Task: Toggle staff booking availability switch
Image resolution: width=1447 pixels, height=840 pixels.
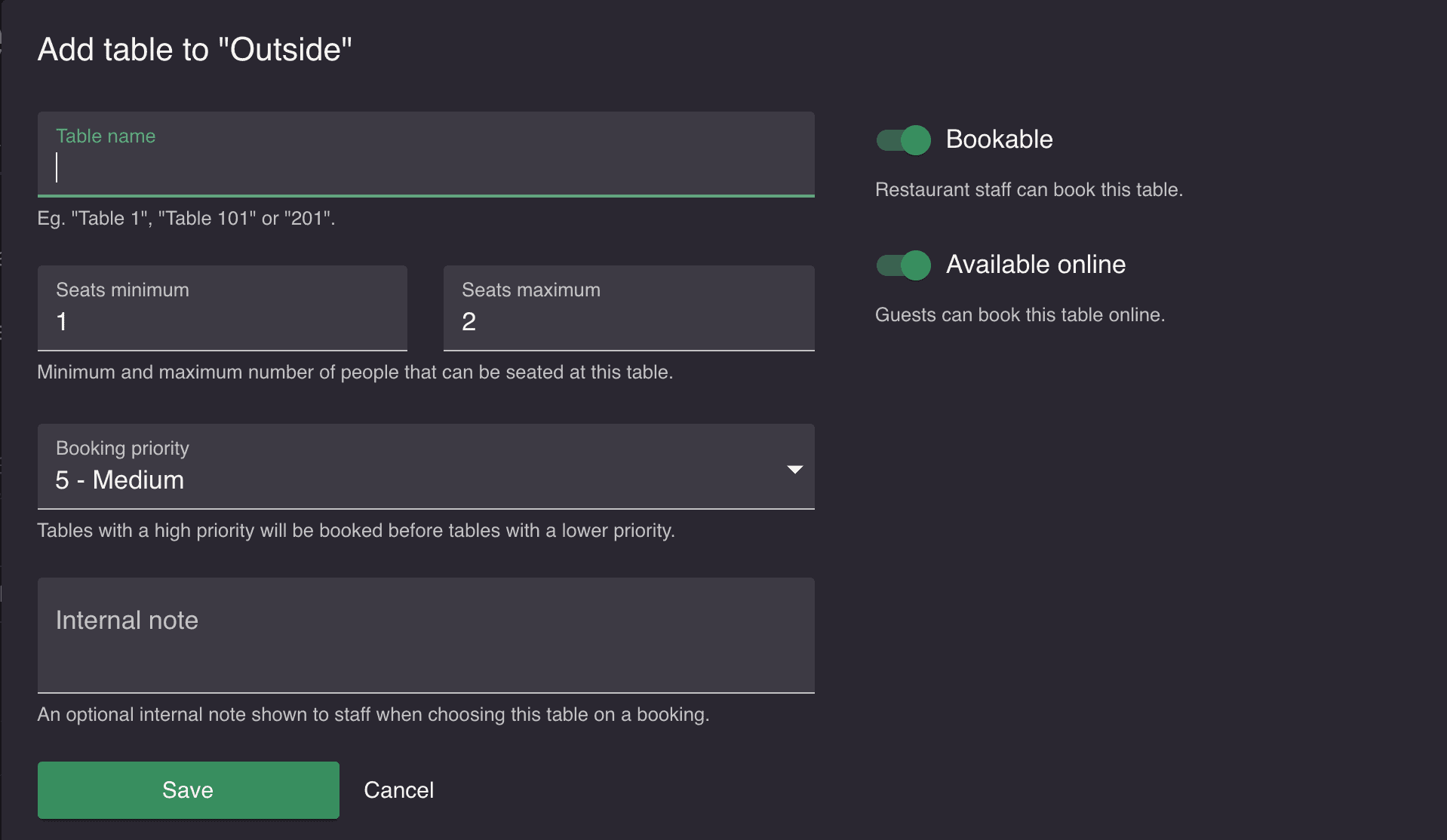Action: pyautogui.click(x=902, y=139)
